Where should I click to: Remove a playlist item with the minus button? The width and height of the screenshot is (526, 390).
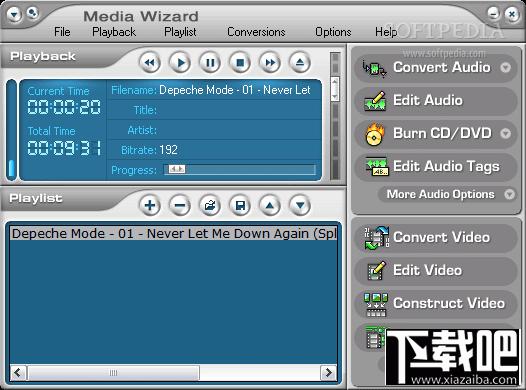[180, 205]
